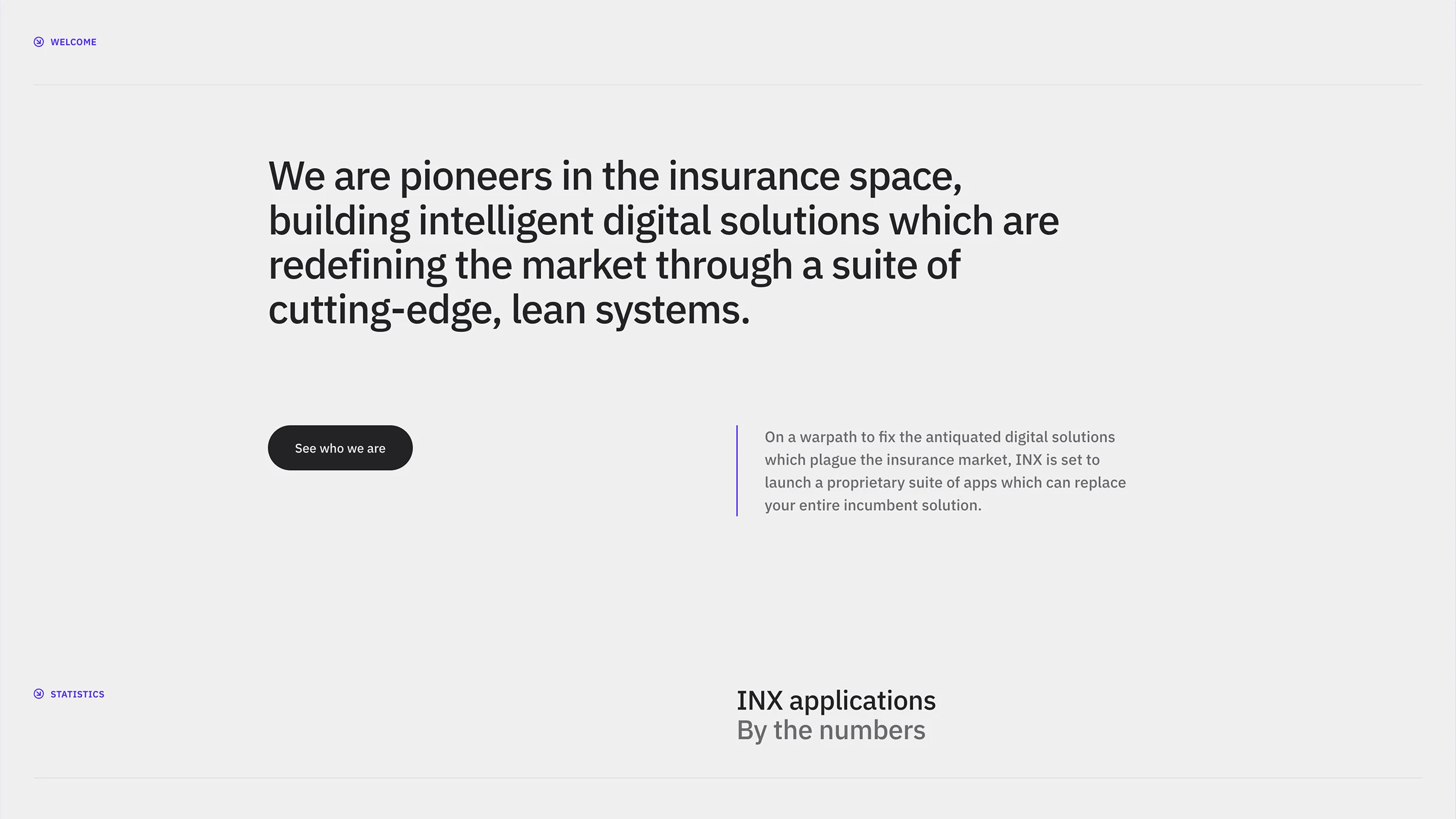
Task: Click the paragraph line starting 'On a warpath'
Action: [939, 437]
